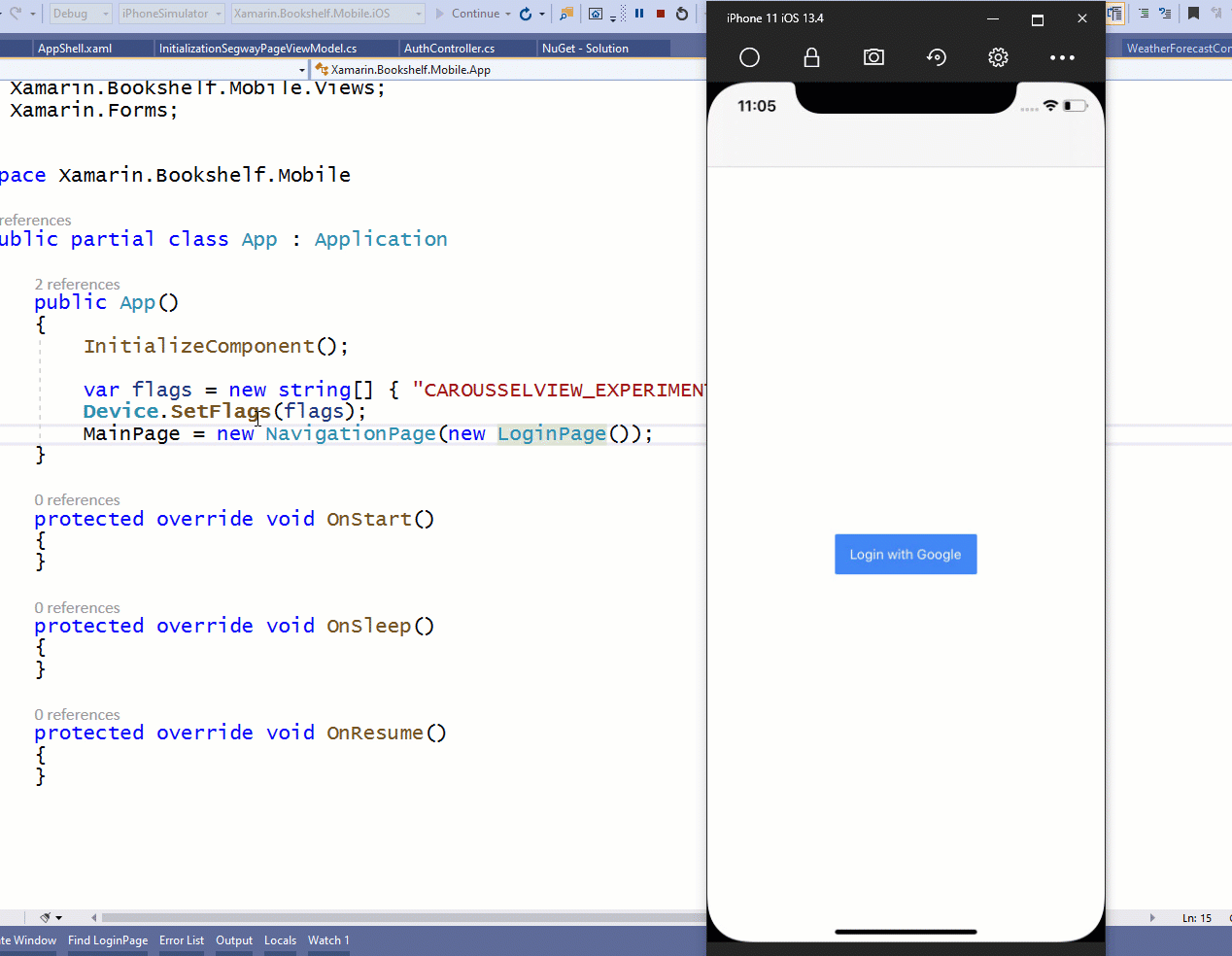Viewport: 1232px width, 956px height.
Task: Click '0 references' CodeLens above OnSleep
Action: click(77, 608)
